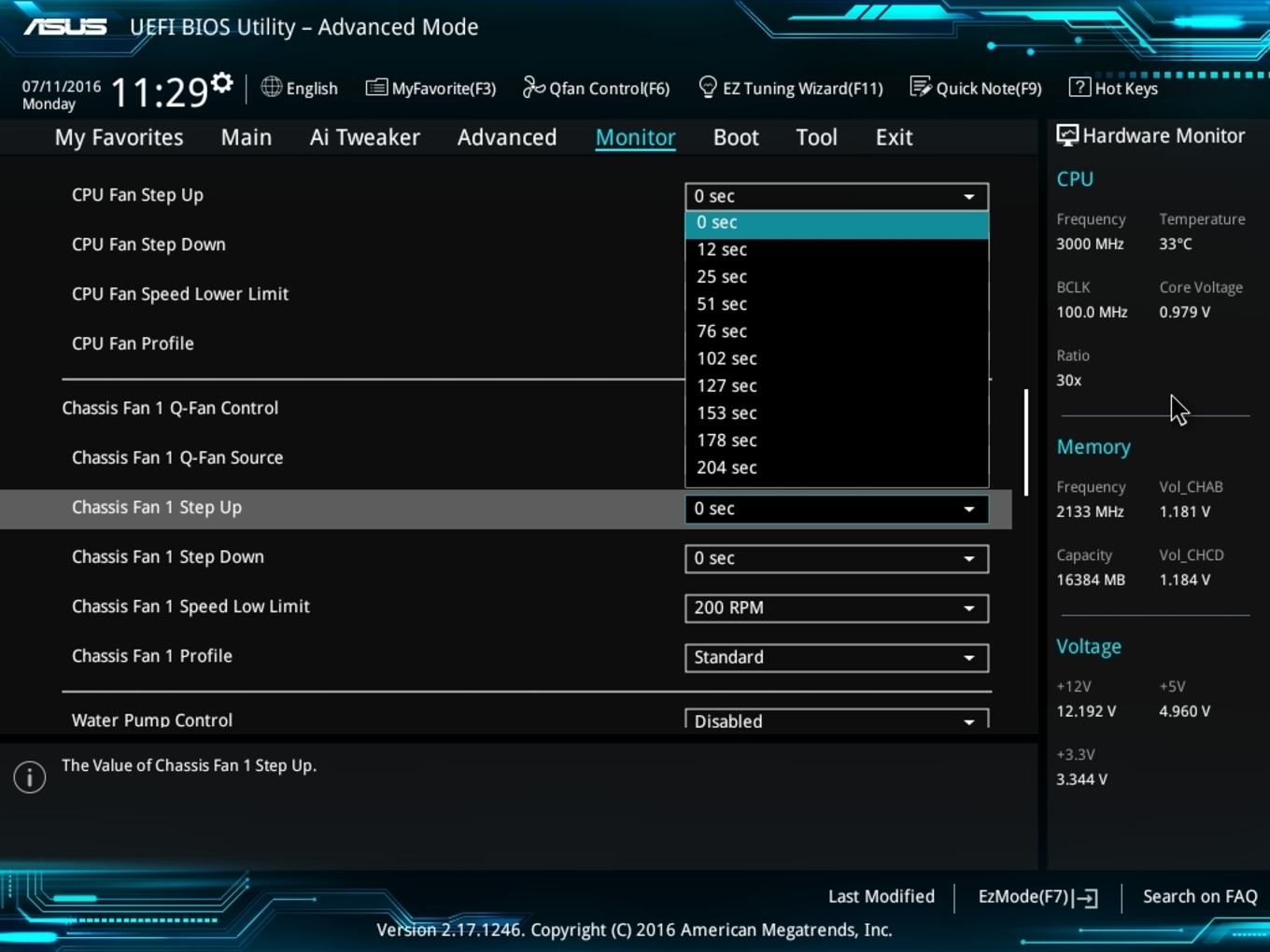Open the clock settings gear icon

coord(221,82)
